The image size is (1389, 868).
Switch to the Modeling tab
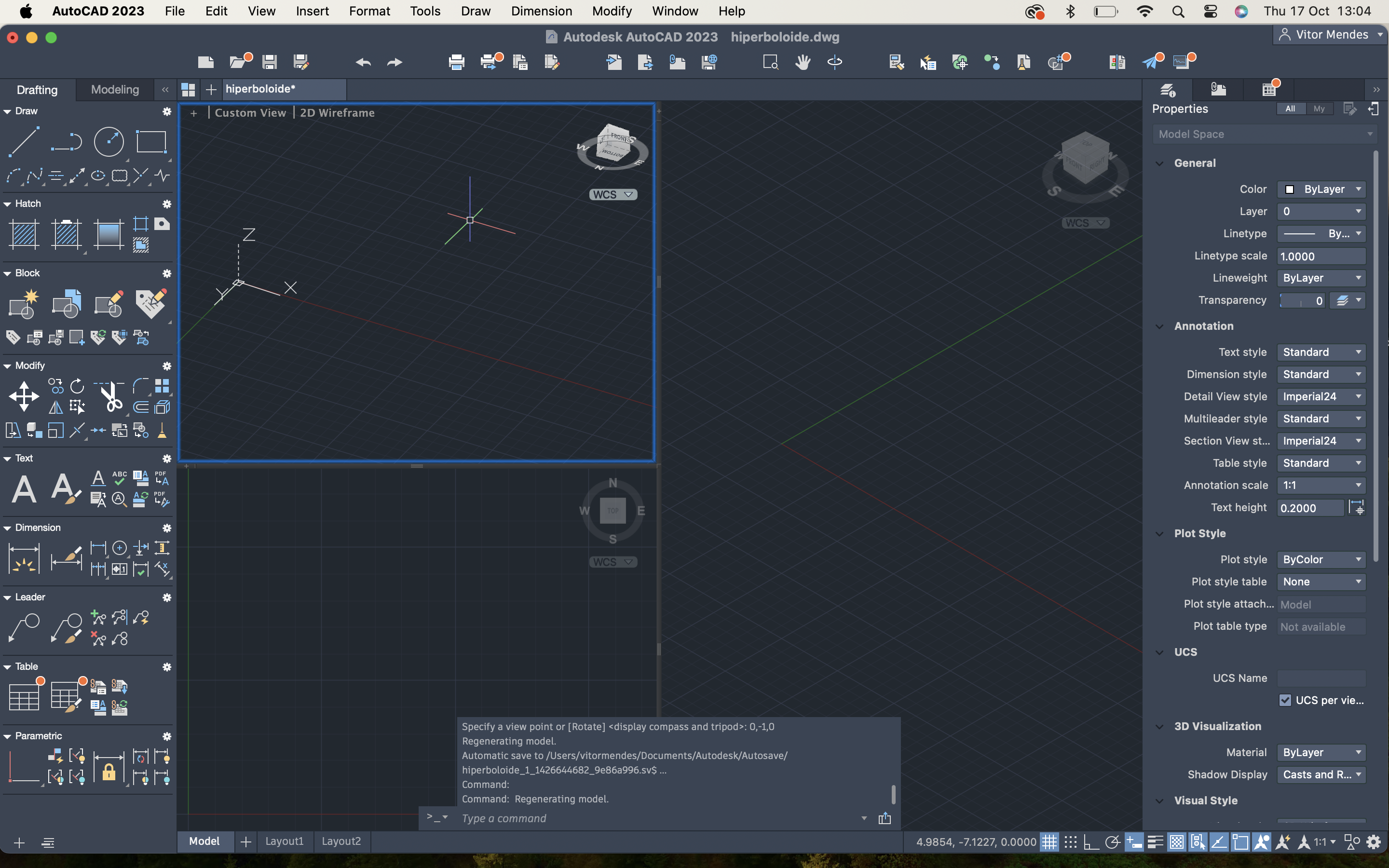(x=115, y=90)
